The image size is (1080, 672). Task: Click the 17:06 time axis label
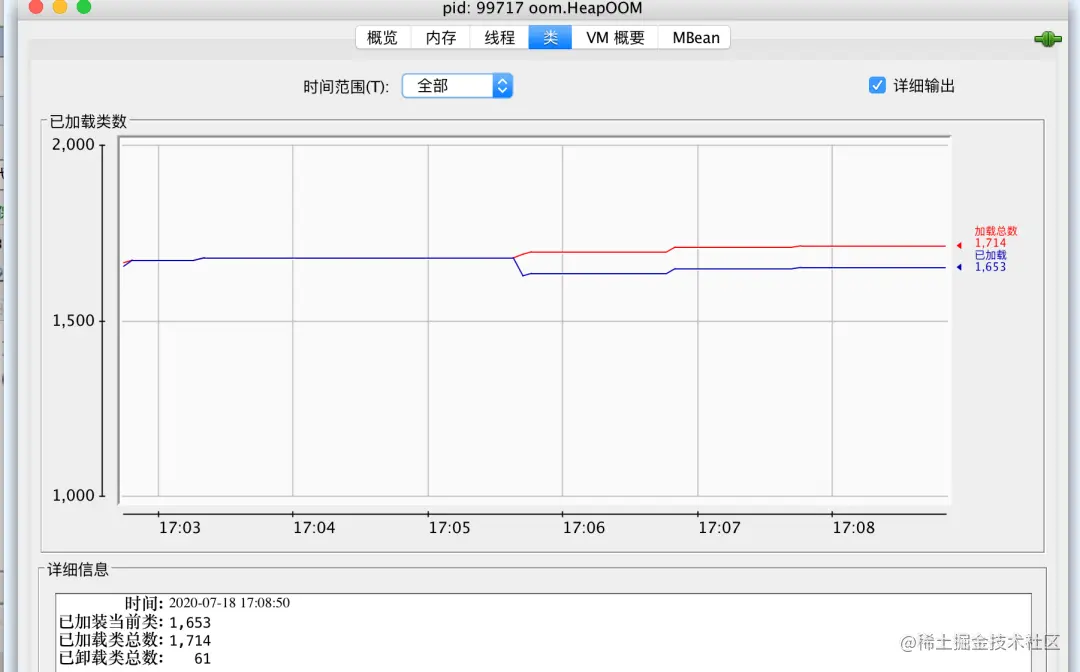(583, 528)
